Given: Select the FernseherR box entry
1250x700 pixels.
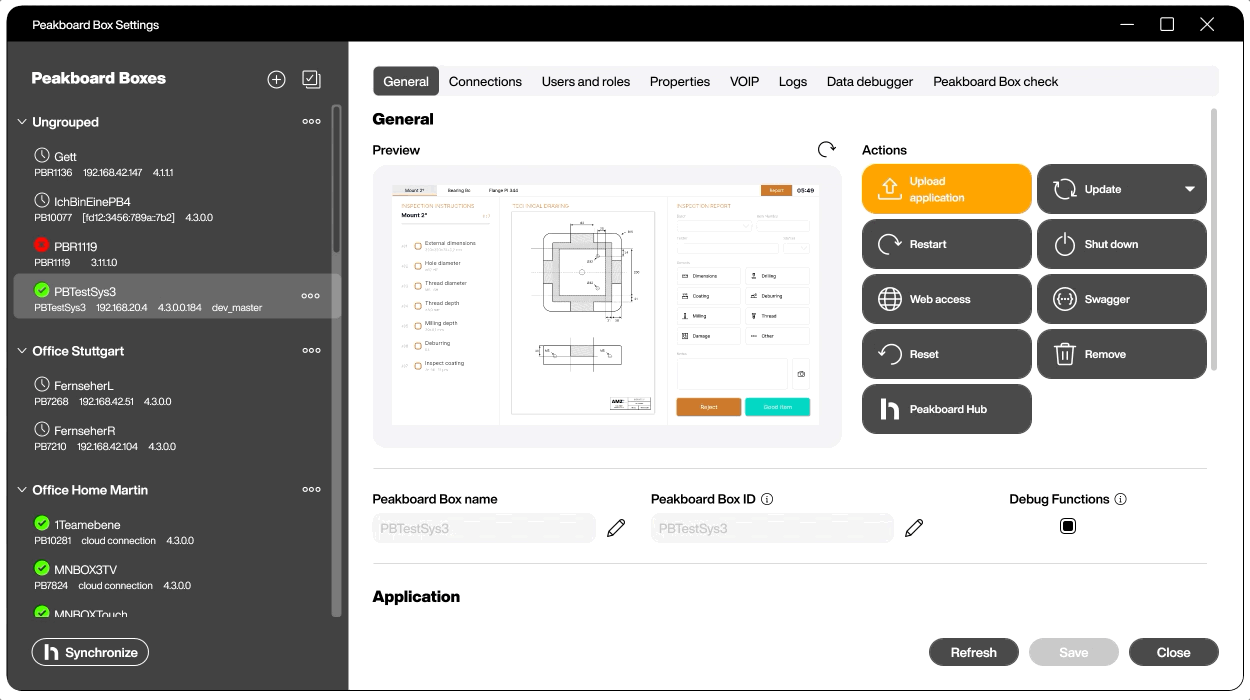Looking at the screenshot, I should point(176,438).
